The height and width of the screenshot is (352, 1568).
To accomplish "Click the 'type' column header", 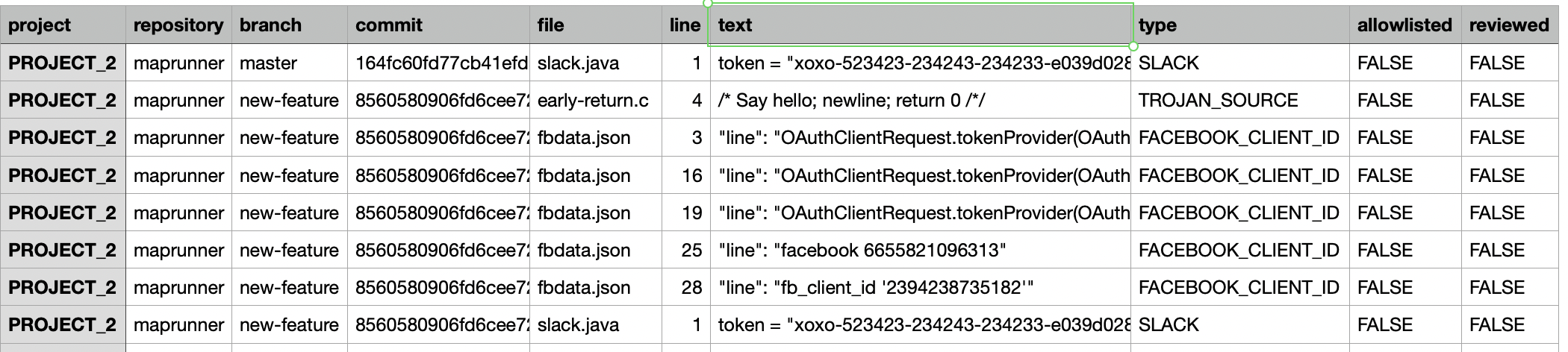I will pyautogui.click(x=1239, y=25).
